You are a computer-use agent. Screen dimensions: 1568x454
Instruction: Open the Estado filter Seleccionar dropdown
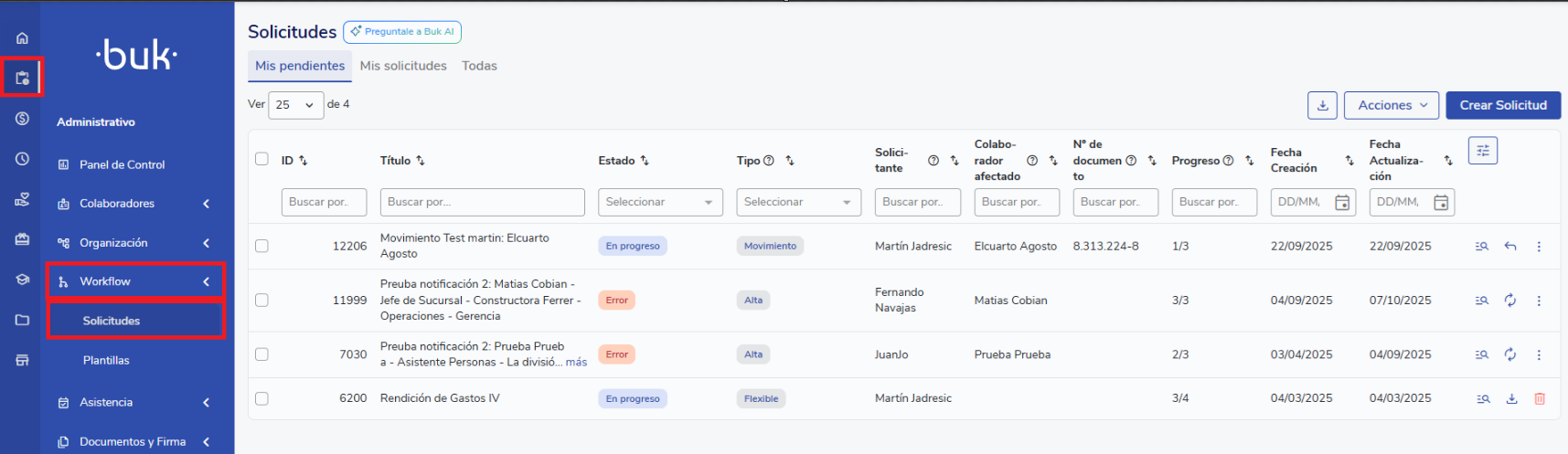(659, 202)
